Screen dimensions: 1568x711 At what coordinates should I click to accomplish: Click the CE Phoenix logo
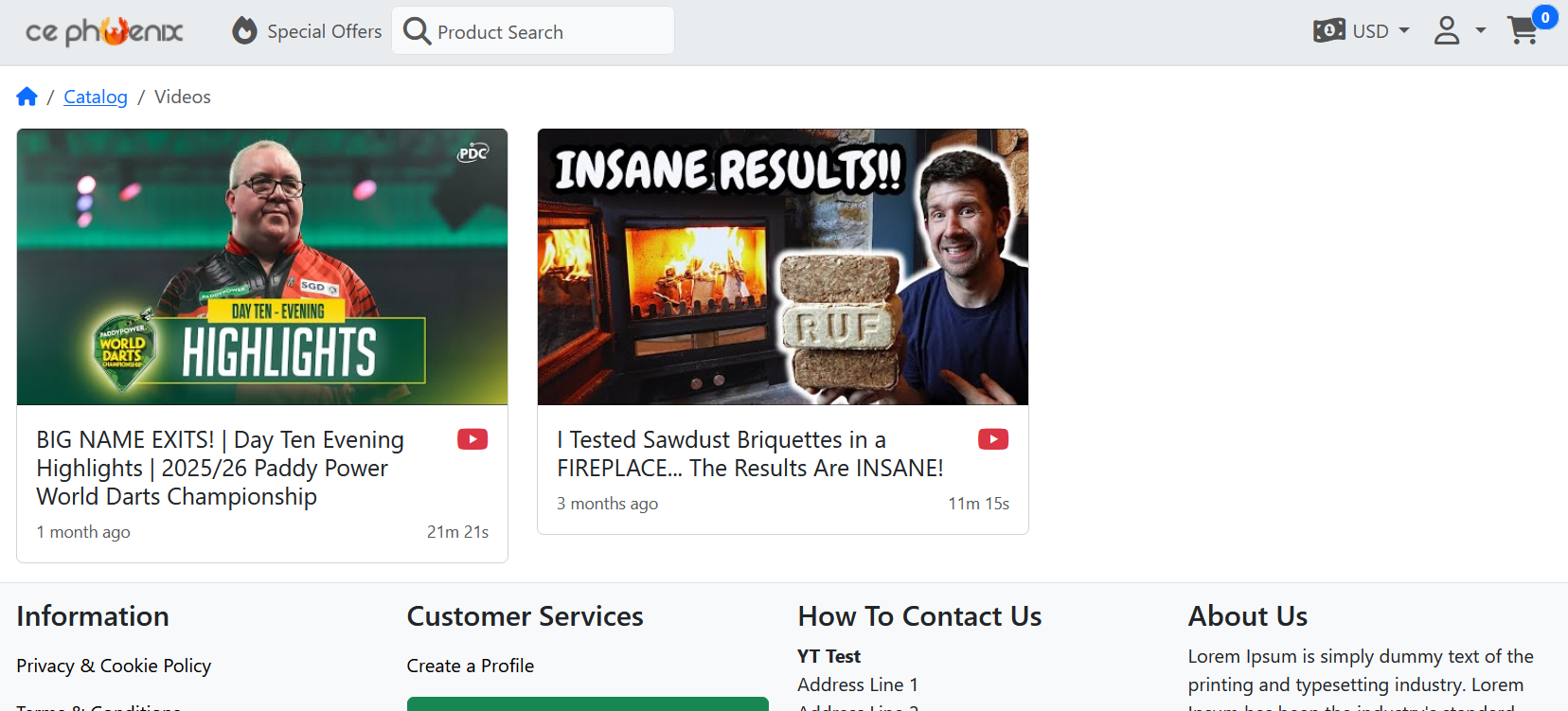pyautogui.click(x=104, y=32)
